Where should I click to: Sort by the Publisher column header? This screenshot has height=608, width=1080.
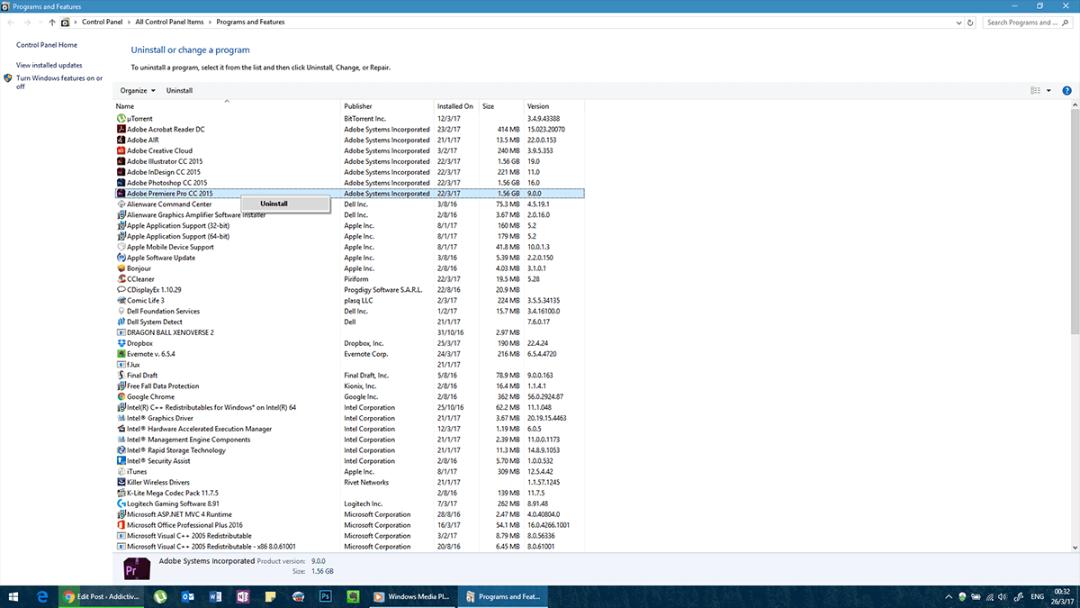[x=387, y=106]
